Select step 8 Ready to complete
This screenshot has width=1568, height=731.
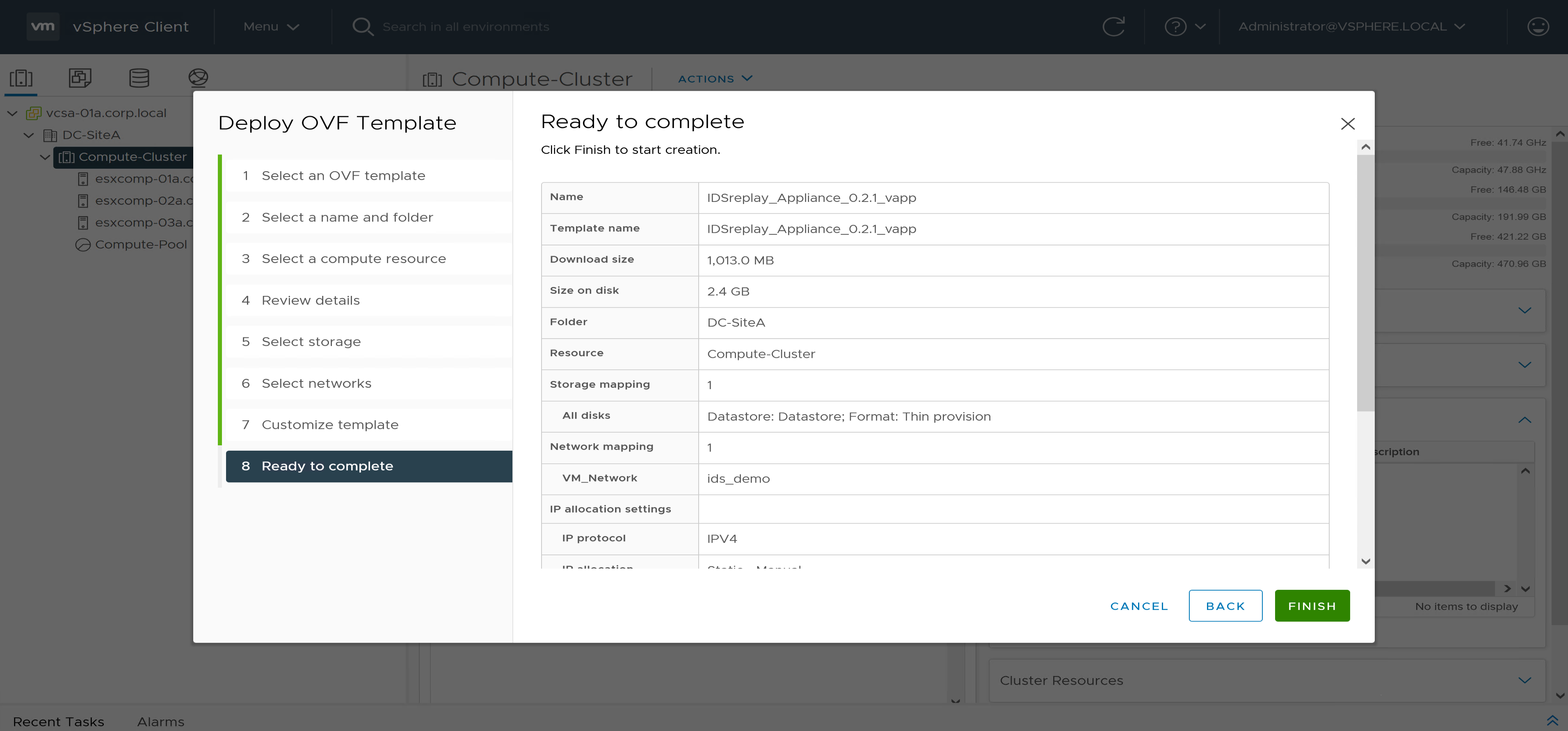coord(369,467)
